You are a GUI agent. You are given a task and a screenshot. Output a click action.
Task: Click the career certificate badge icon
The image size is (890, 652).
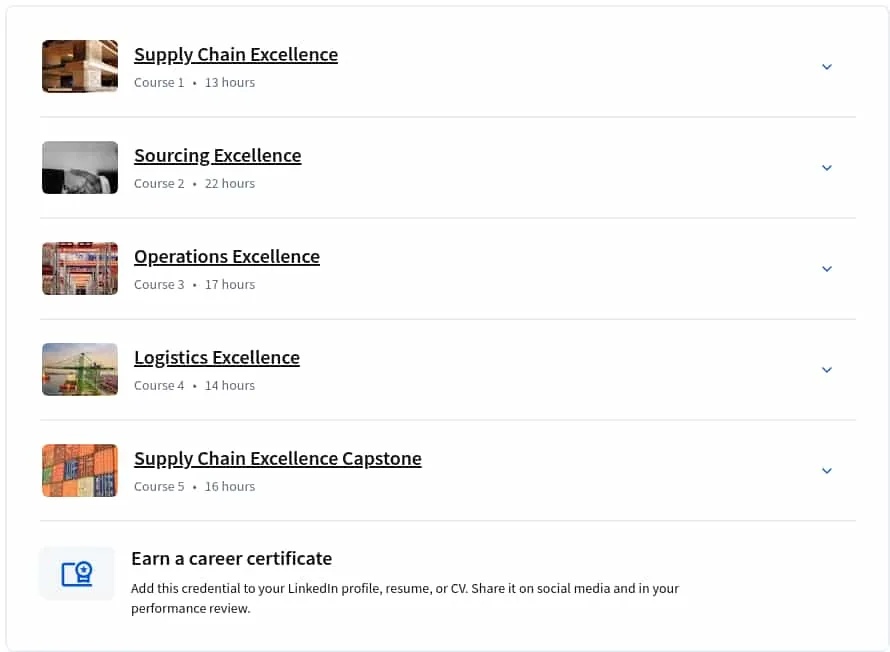77,573
